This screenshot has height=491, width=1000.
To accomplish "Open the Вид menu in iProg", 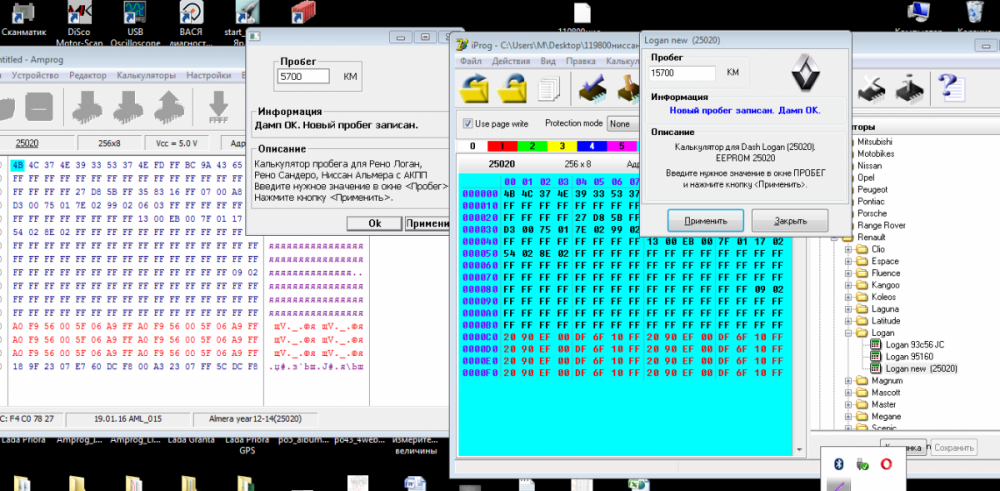I will click(548, 61).
